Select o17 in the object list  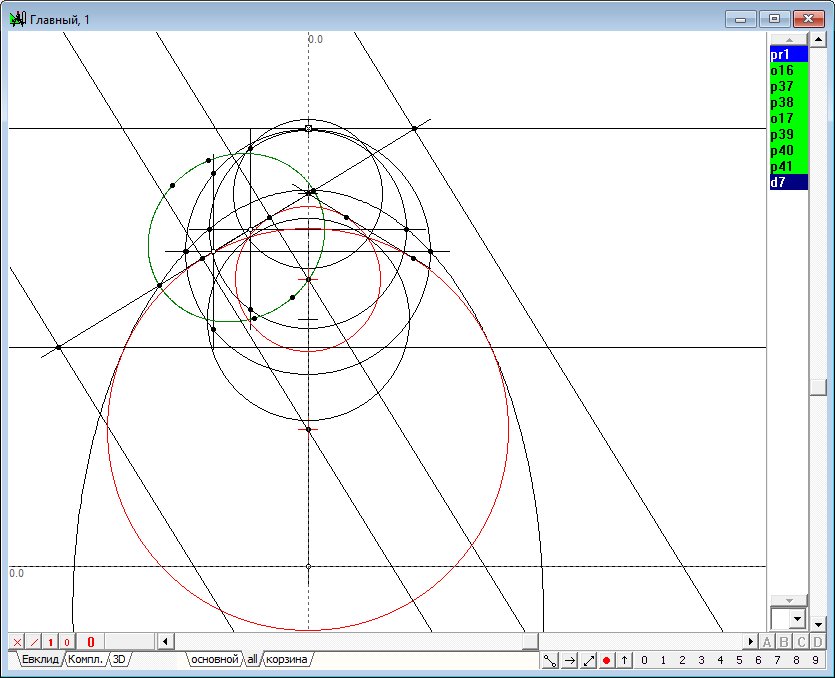click(x=789, y=118)
